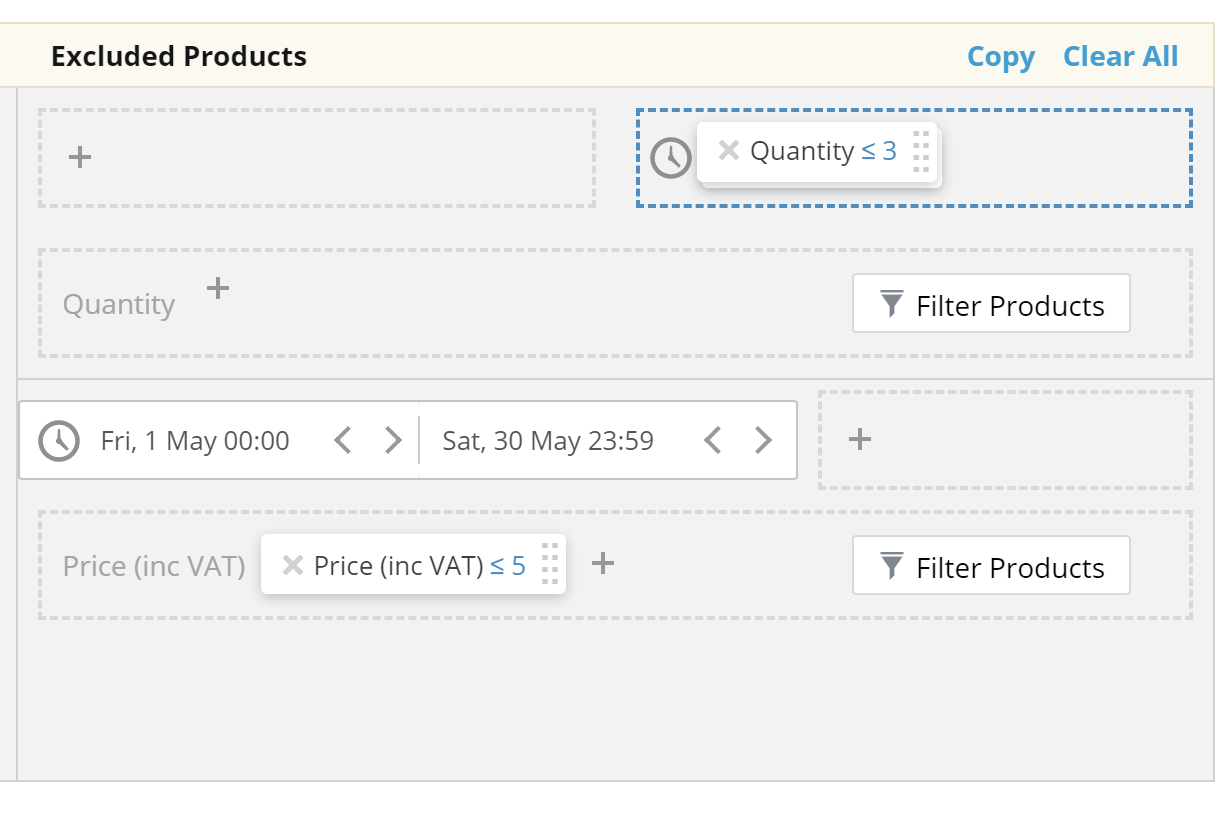Open the date range clock icon
Image resolution: width=1227 pixels, height=826 pixels.
pos(59,441)
